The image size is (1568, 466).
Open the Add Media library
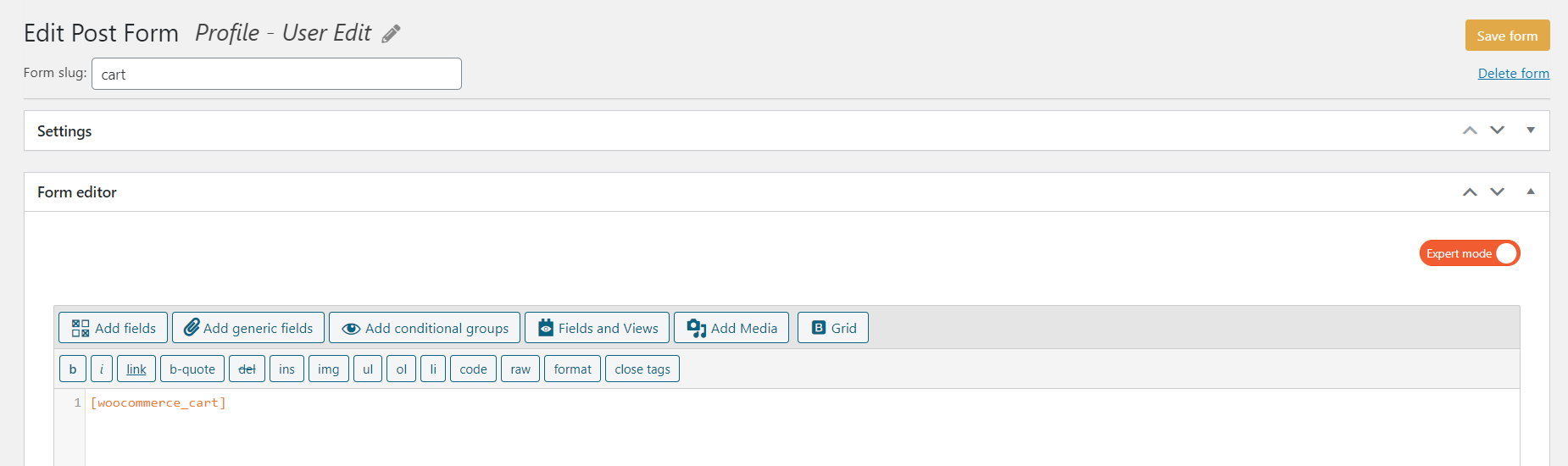731,328
